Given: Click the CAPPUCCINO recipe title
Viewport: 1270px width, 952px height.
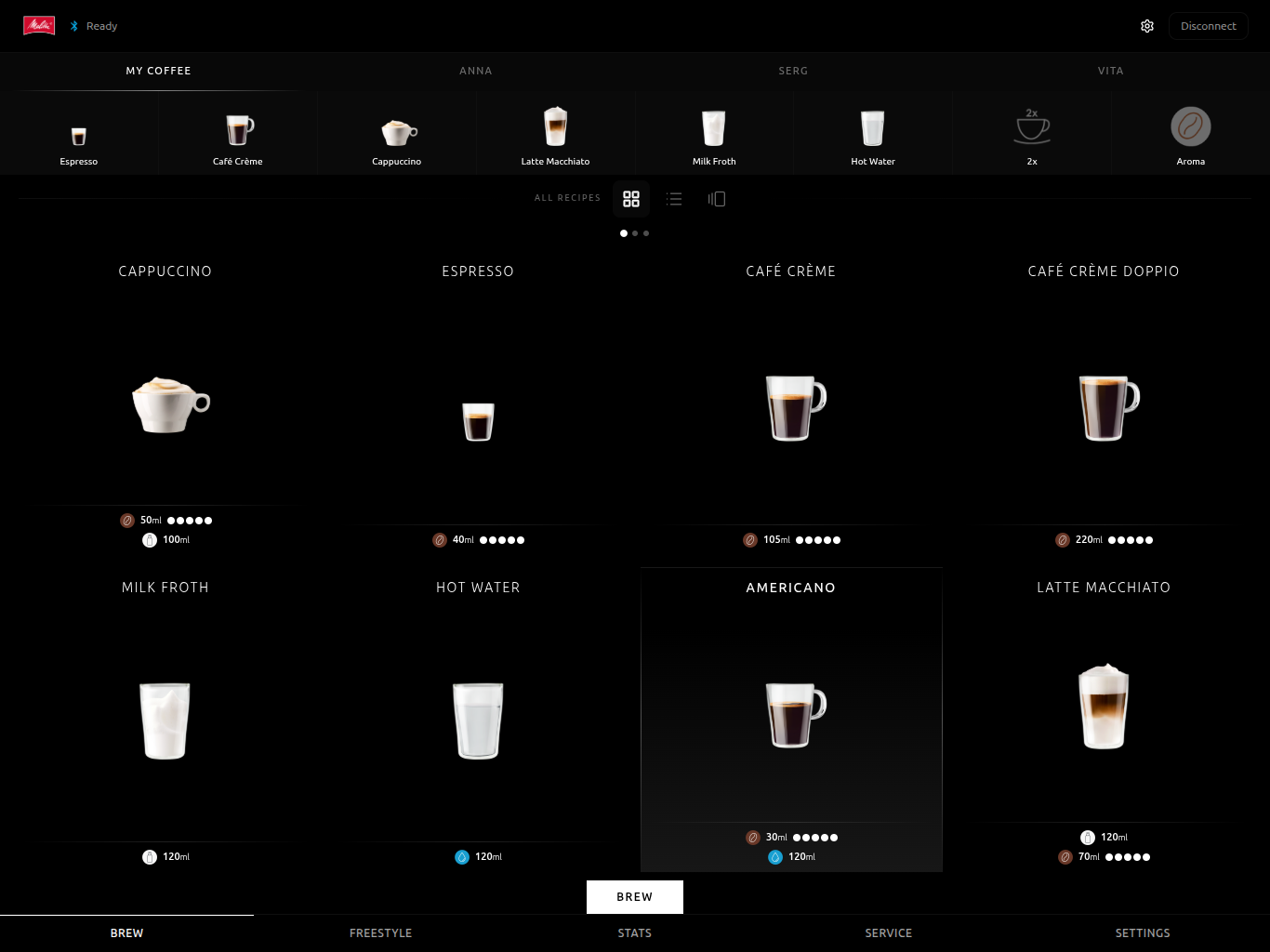Looking at the screenshot, I should tap(165, 271).
